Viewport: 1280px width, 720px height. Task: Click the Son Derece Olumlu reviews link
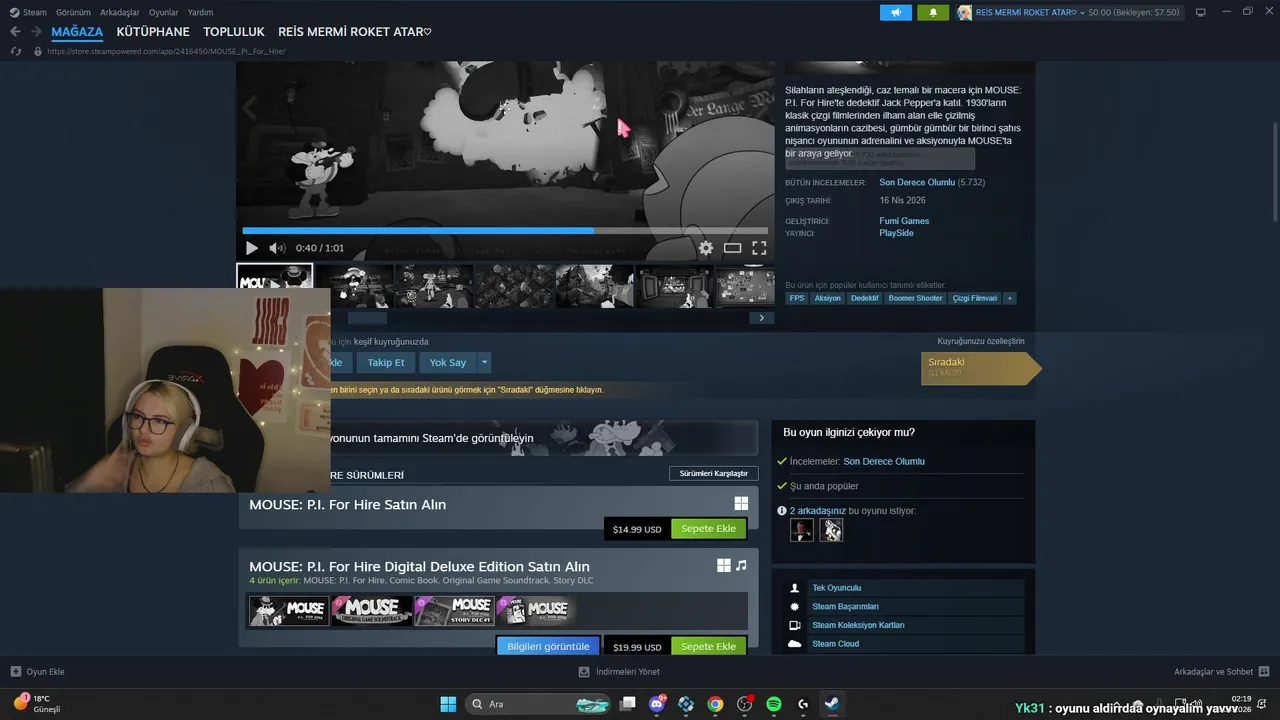point(917,183)
